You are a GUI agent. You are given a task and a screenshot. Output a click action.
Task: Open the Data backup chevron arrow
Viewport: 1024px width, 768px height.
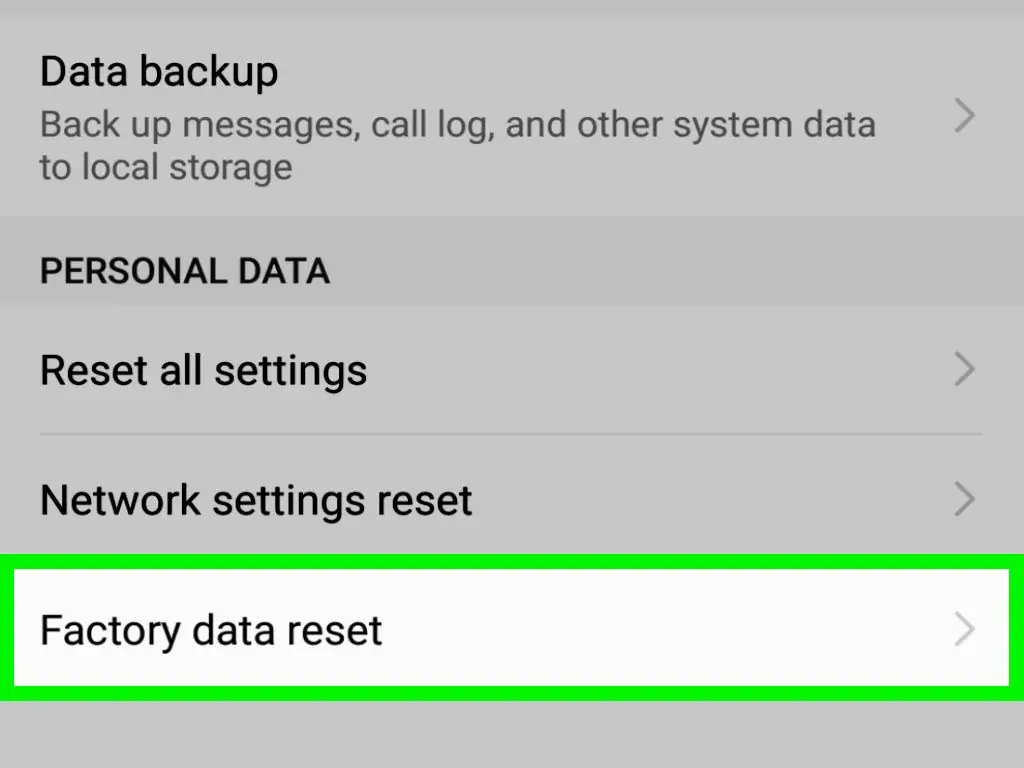965,116
